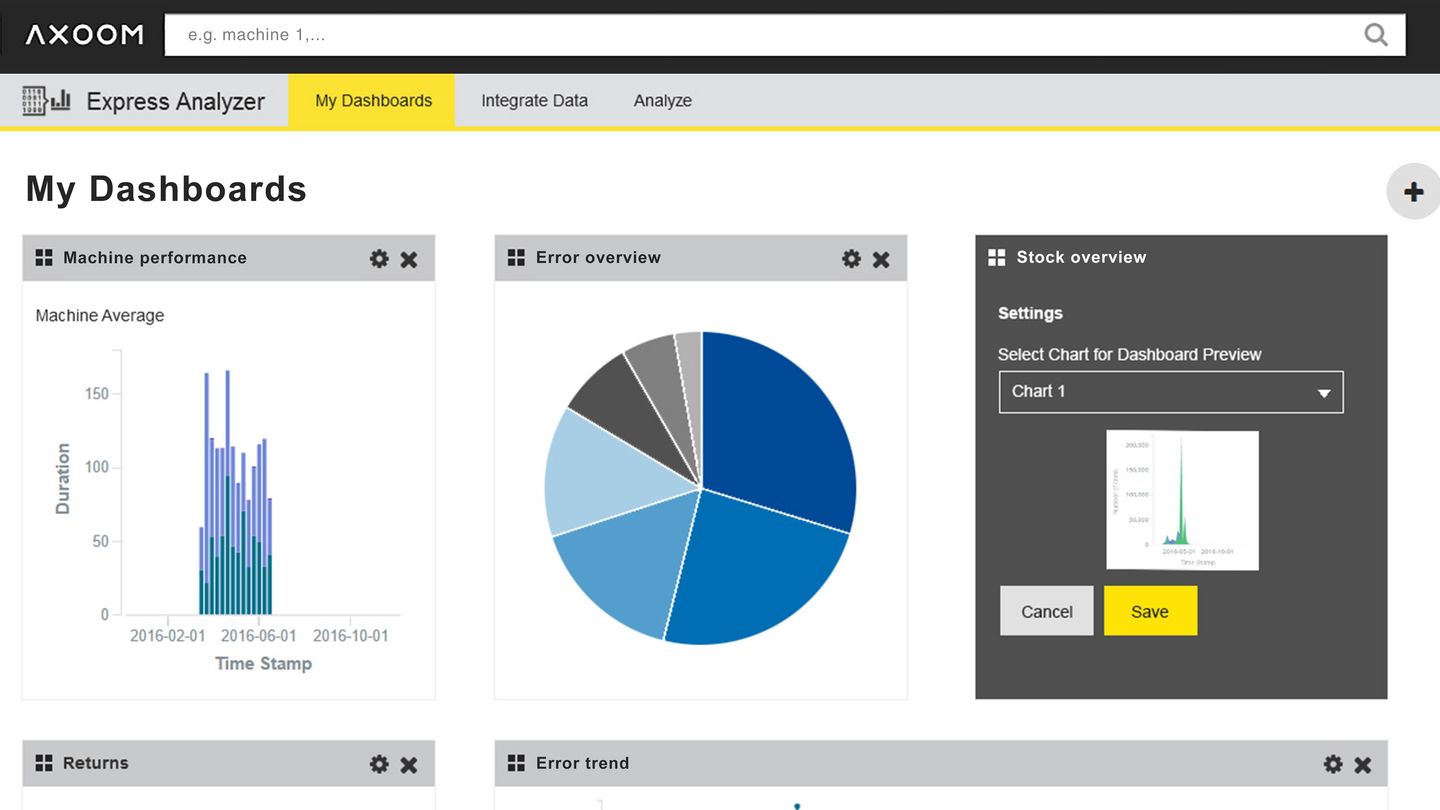1440x810 pixels.
Task: Open the Analyze tab
Action: click(x=663, y=100)
